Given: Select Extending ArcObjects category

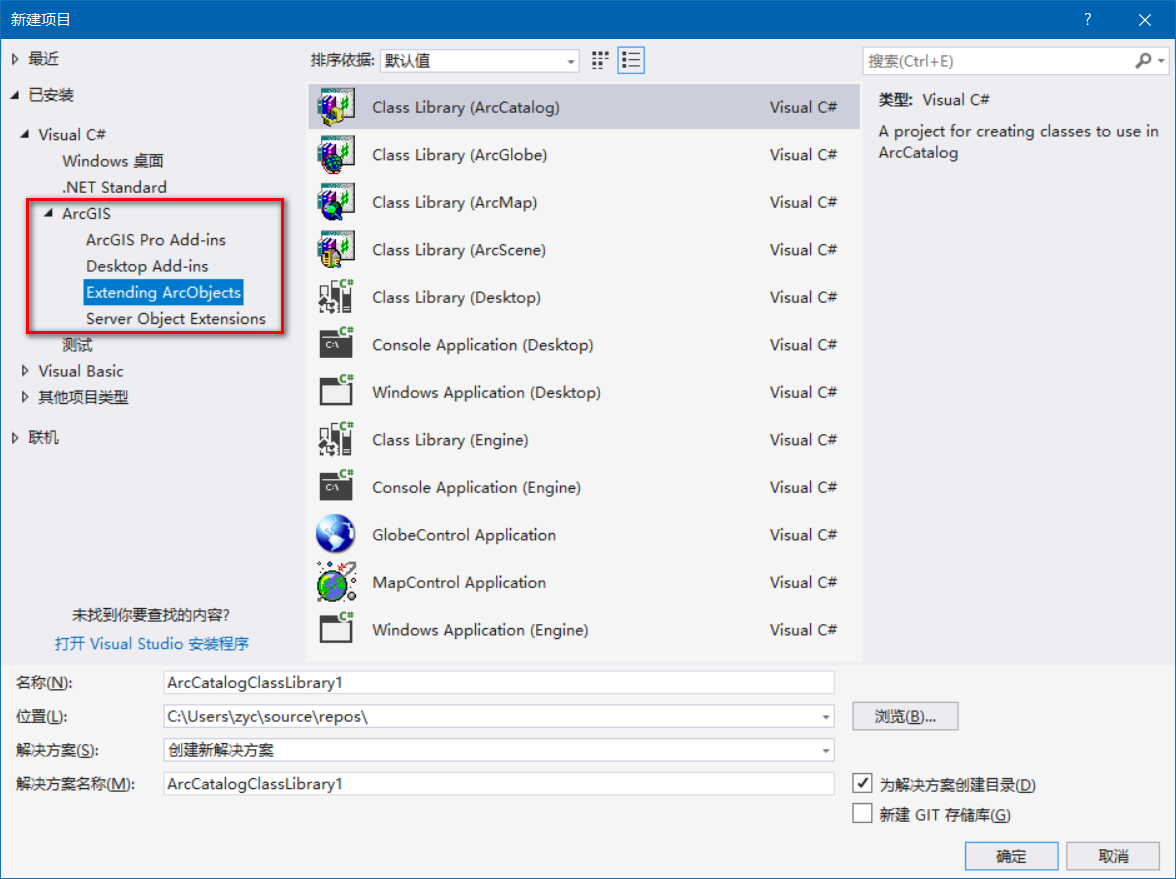Looking at the screenshot, I should point(163,292).
